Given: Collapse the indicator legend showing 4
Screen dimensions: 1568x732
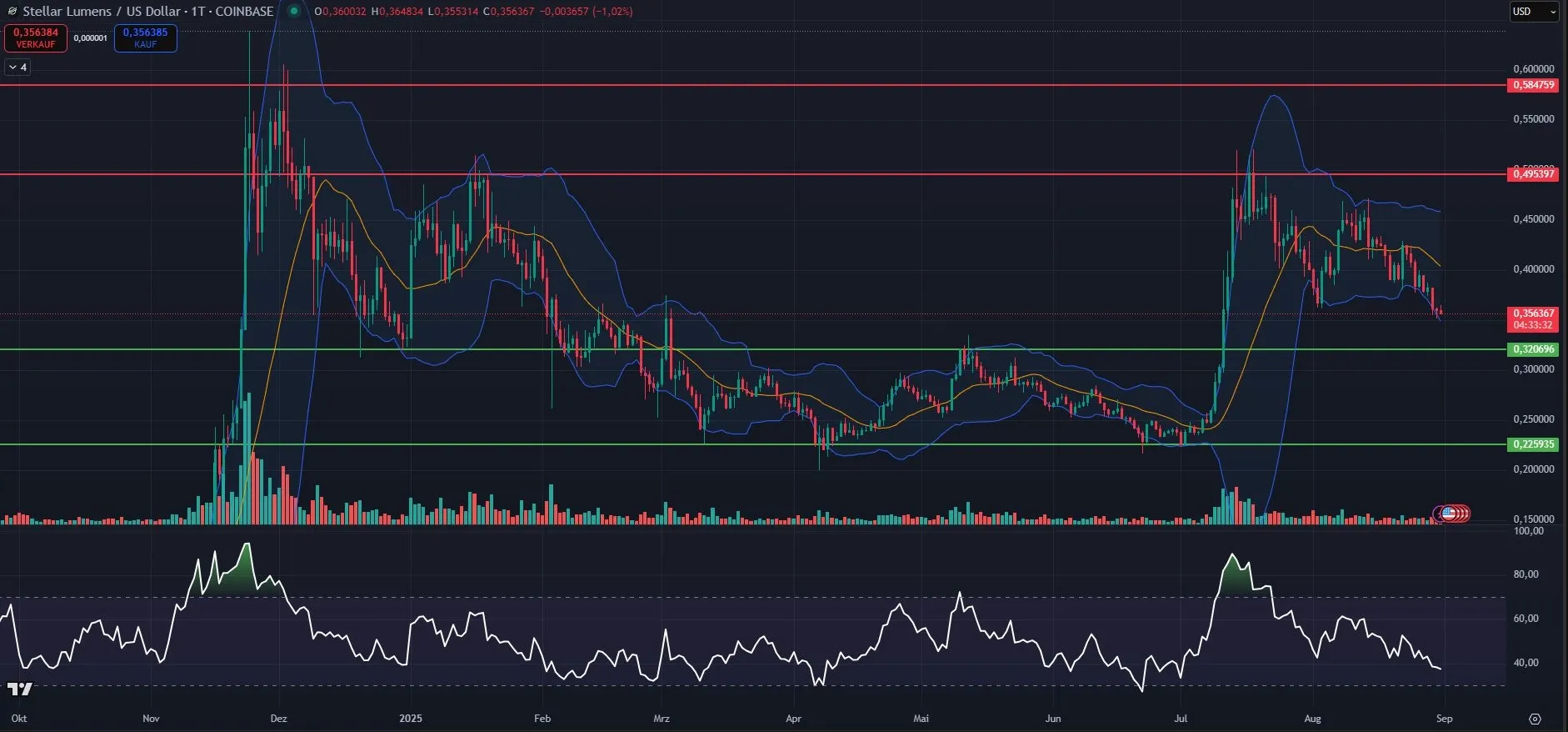Looking at the screenshot, I should point(17,68).
